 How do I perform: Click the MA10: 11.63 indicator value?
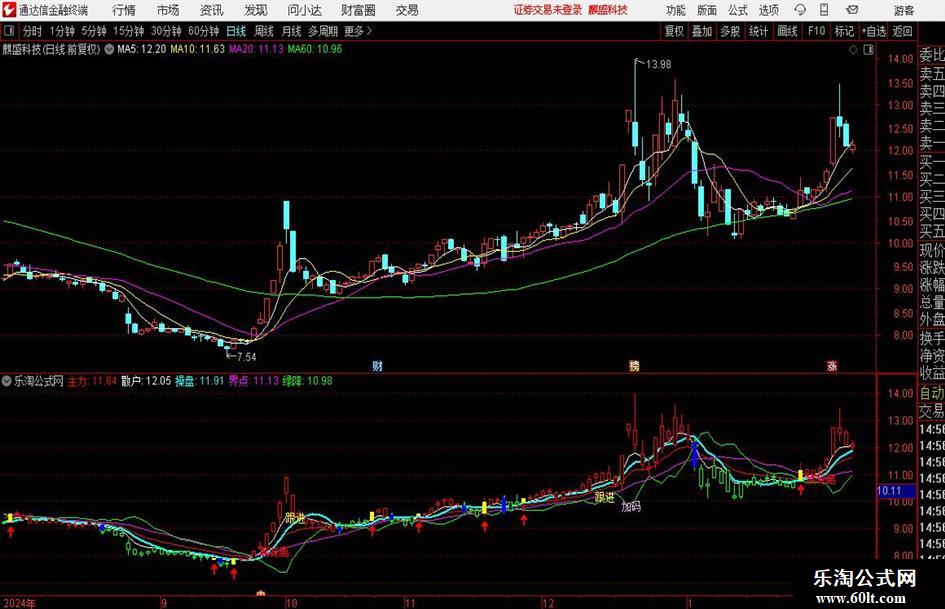(x=197, y=49)
